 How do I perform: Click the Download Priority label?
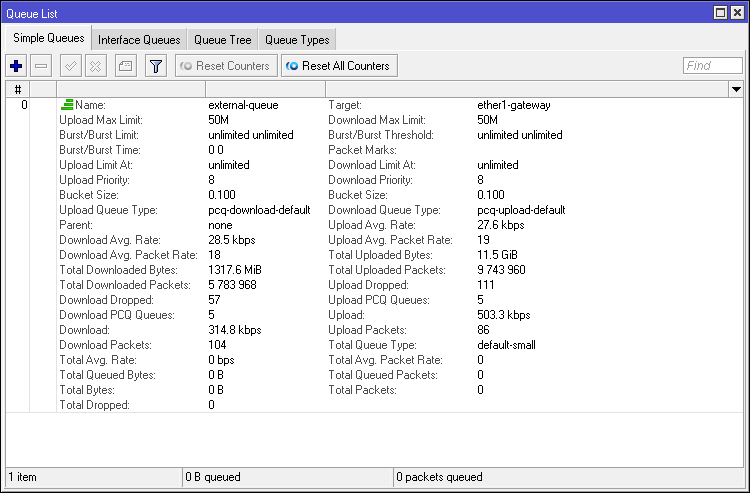[x=371, y=180]
